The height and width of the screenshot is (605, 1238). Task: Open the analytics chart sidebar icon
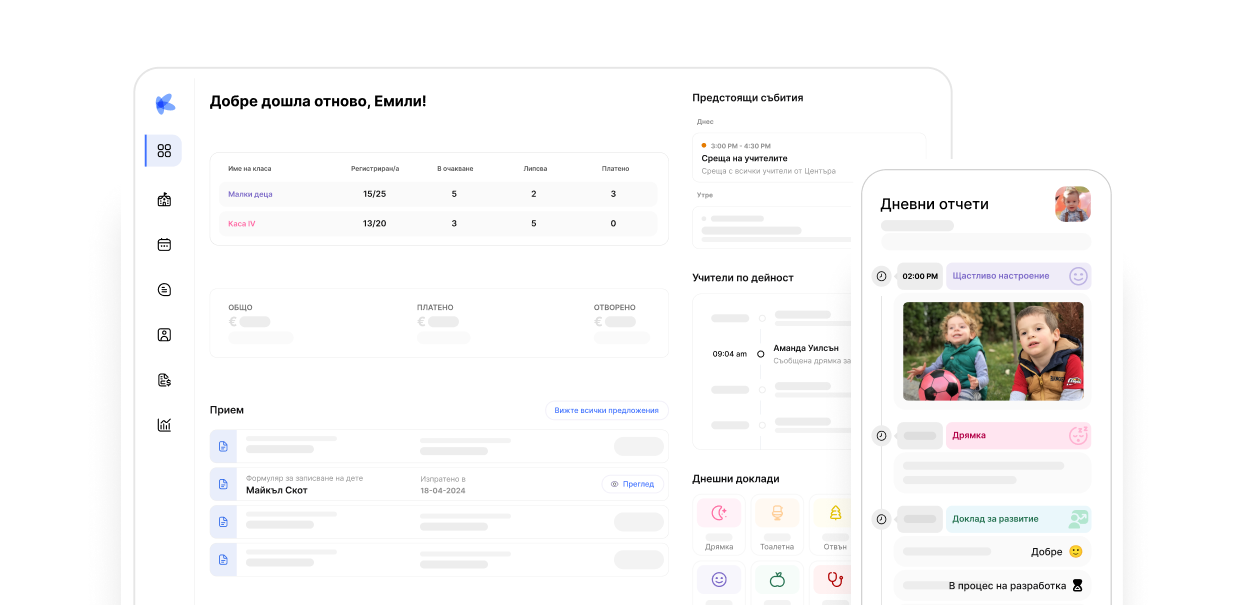[x=164, y=425]
